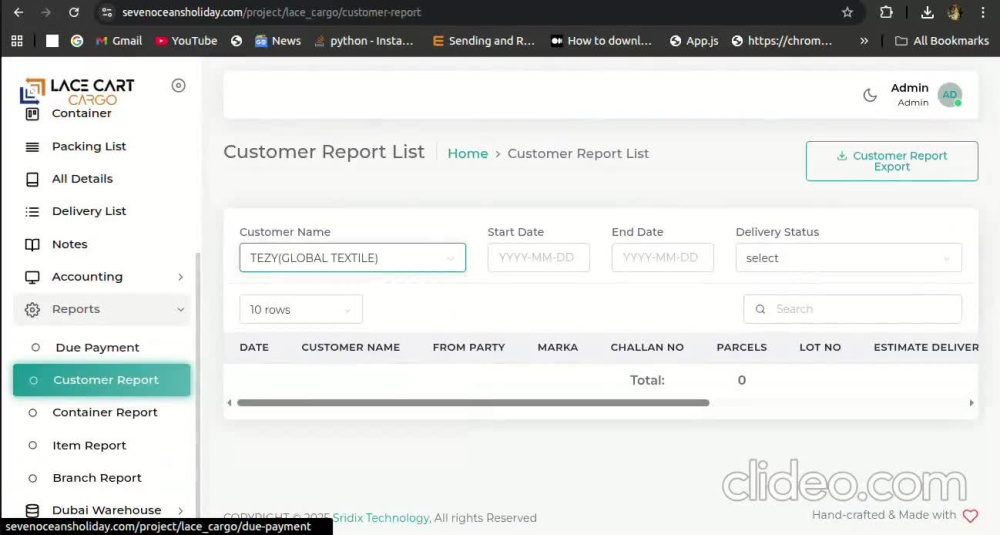The width and height of the screenshot is (1000, 535).
Task: Click the Start Date field
Action: (x=538, y=258)
